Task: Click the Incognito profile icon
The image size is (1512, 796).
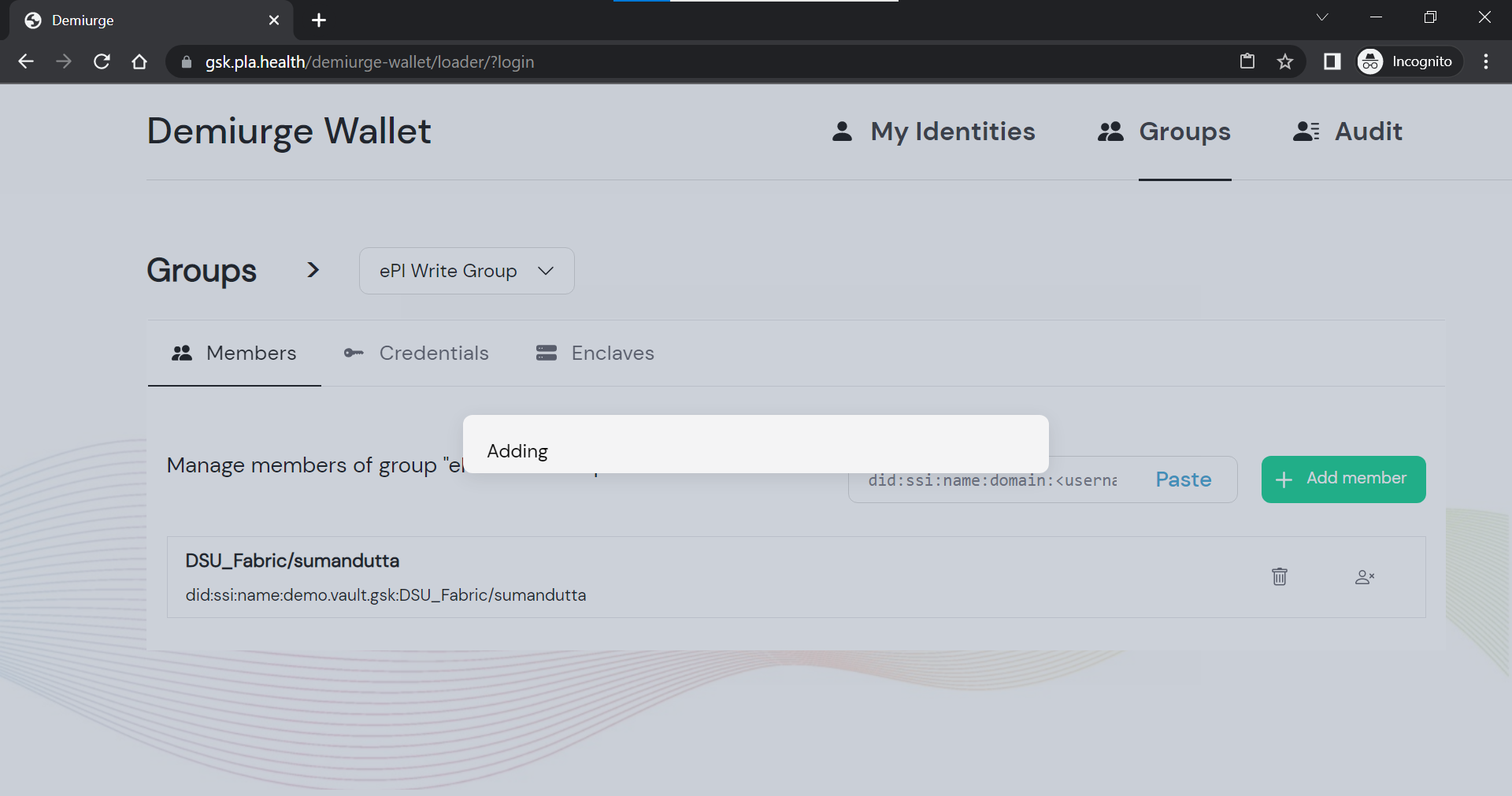Action: pos(1370,61)
